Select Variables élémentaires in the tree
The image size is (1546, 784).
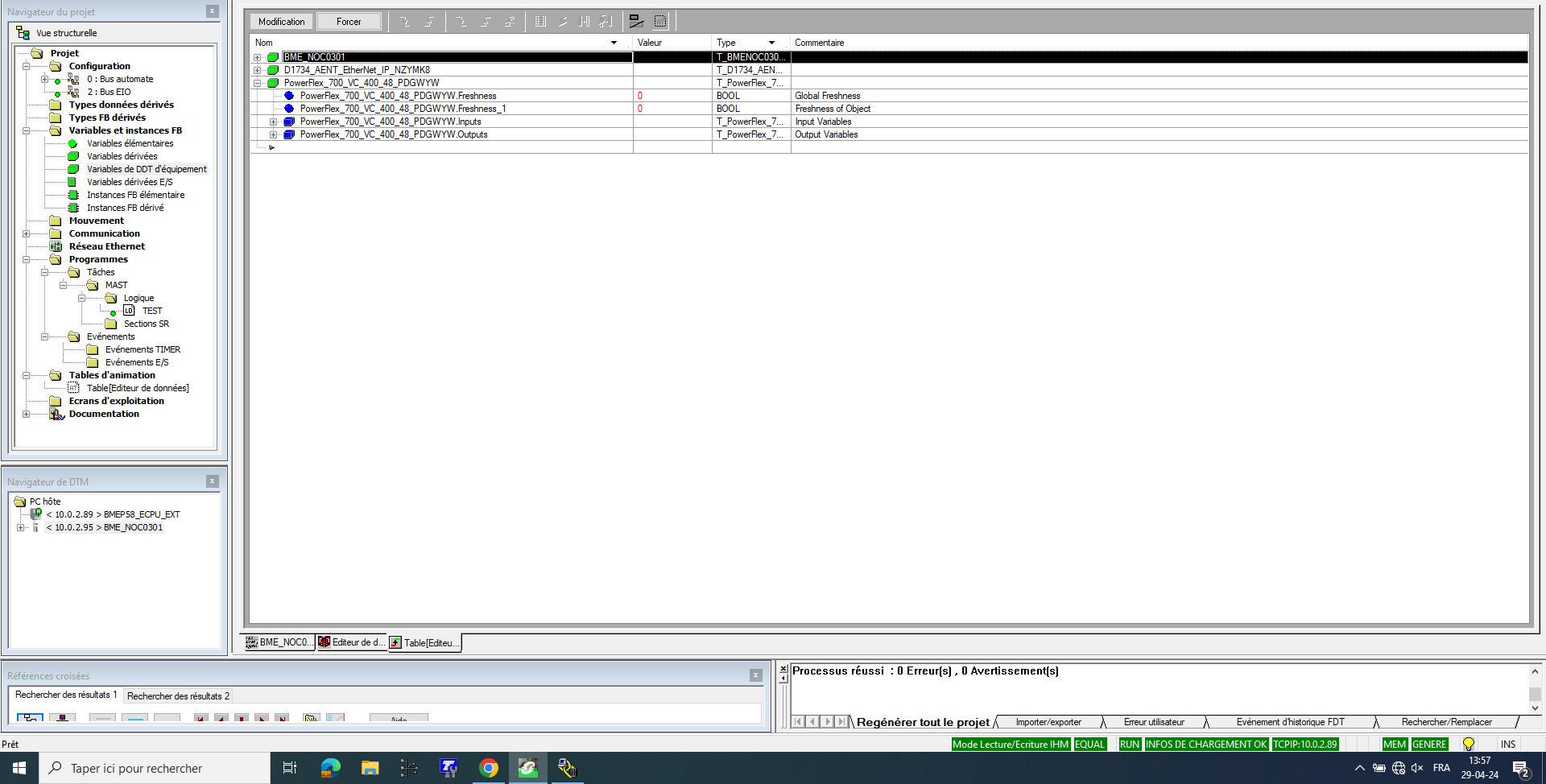[x=130, y=143]
